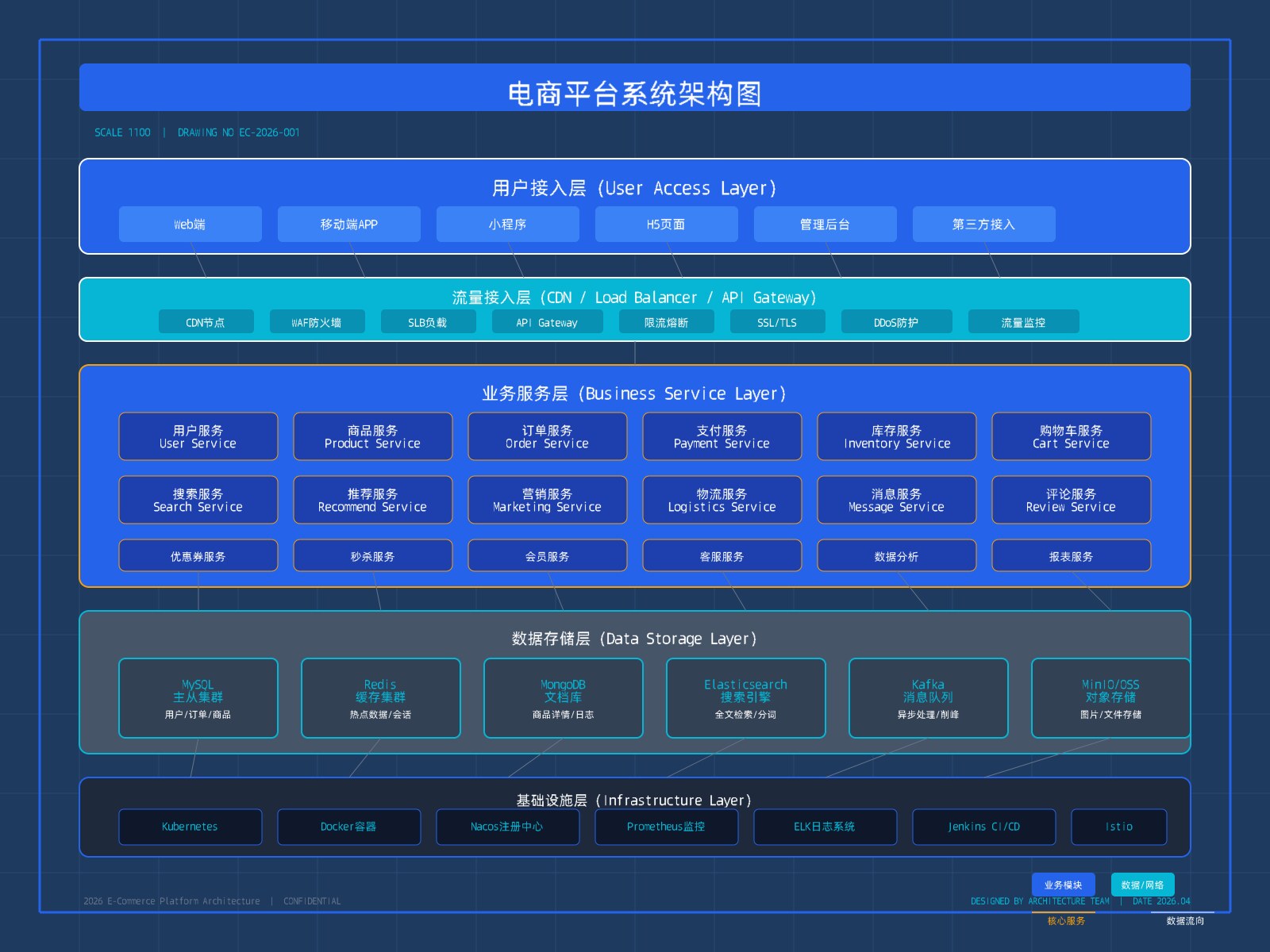
Task: Select the 支付服务 Payment Service block
Action: click(x=722, y=436)
